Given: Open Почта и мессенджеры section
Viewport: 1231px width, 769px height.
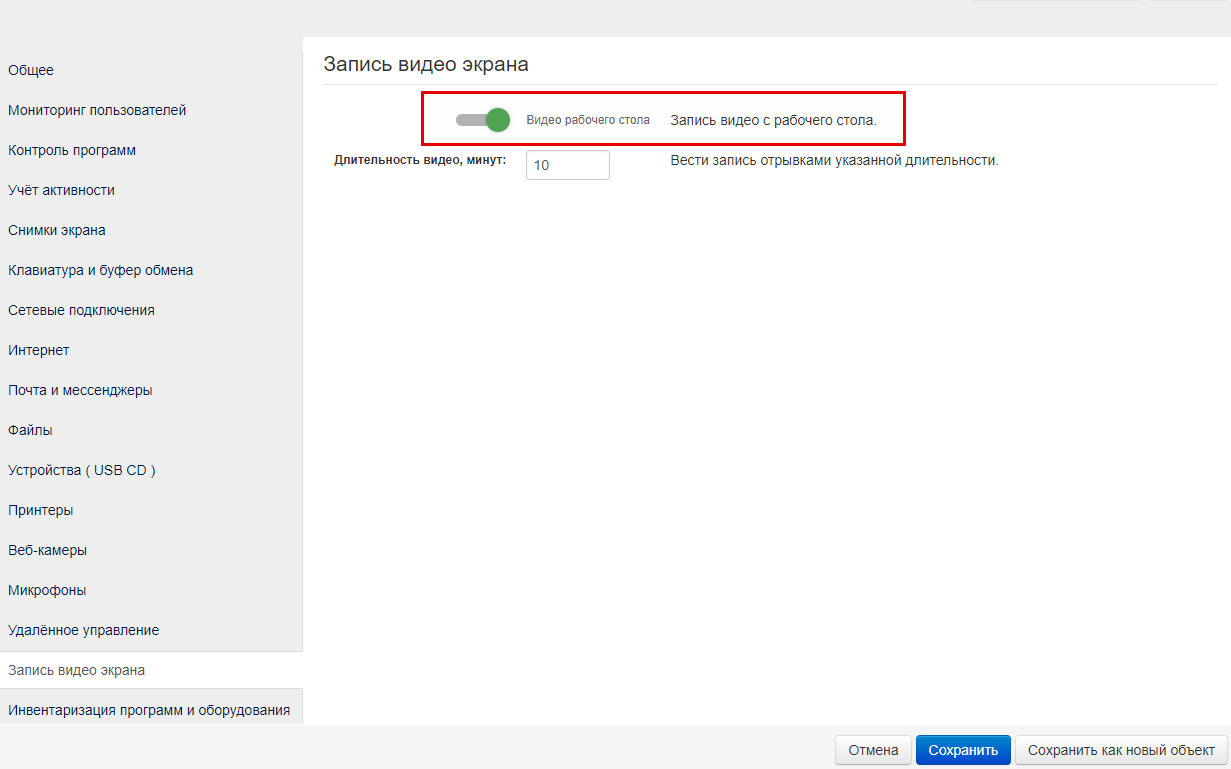Looking at the screenshot, I should pos(80,390).
